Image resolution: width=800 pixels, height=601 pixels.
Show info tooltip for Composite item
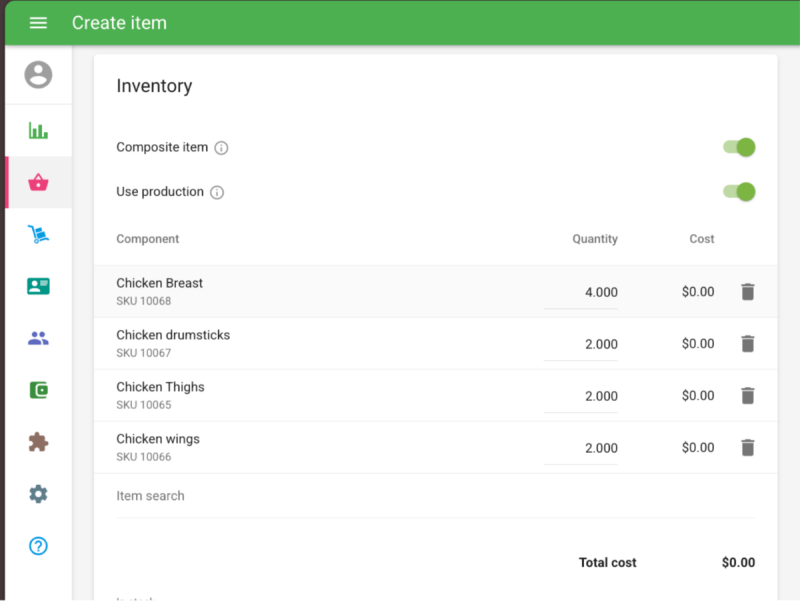point(221,148)
